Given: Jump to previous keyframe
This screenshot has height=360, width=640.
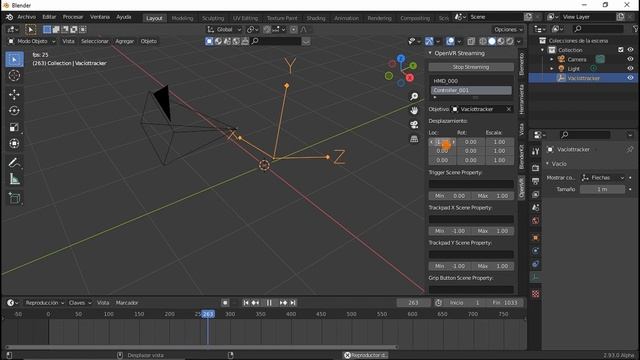Looking at the screenshot, I should pyautogui.click(x=256, y=303).
